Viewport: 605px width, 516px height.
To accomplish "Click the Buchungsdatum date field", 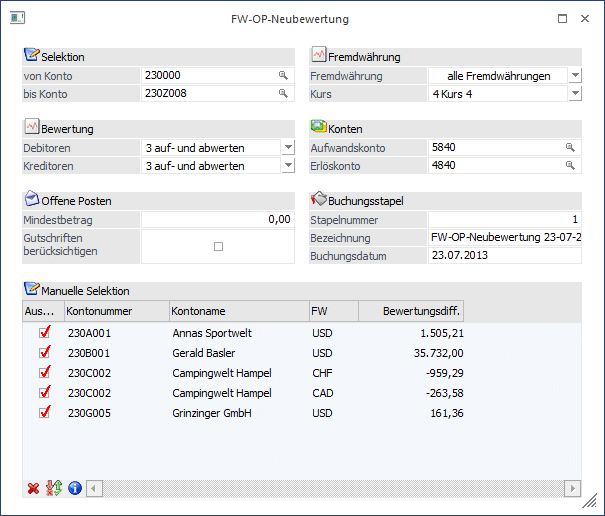I will pos(504,255).
